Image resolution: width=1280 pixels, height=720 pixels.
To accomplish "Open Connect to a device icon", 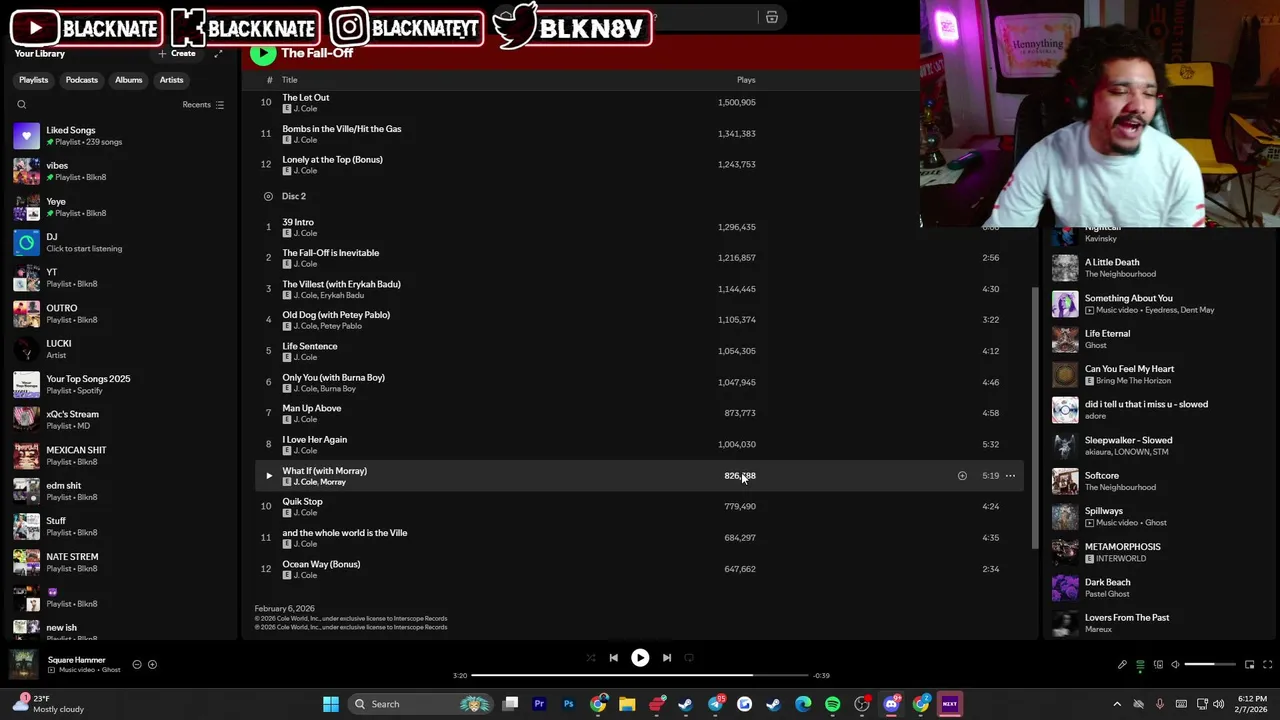I will [1158, 664].
